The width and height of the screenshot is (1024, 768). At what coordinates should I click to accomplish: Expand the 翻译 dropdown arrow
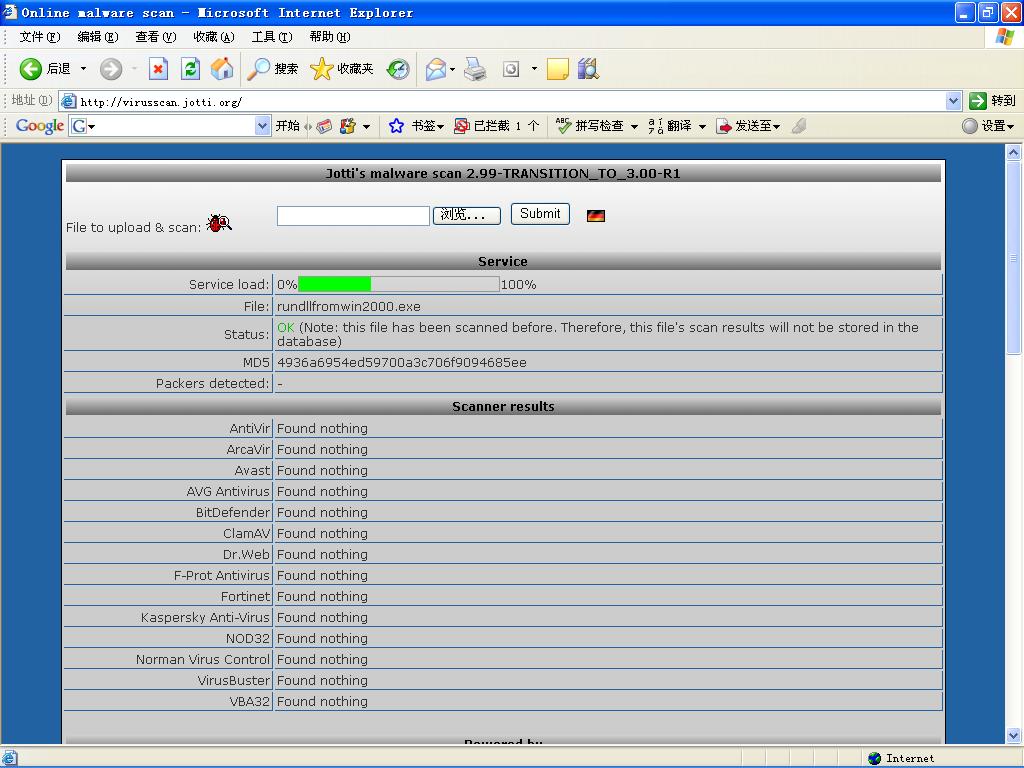[x=702, y=126]
